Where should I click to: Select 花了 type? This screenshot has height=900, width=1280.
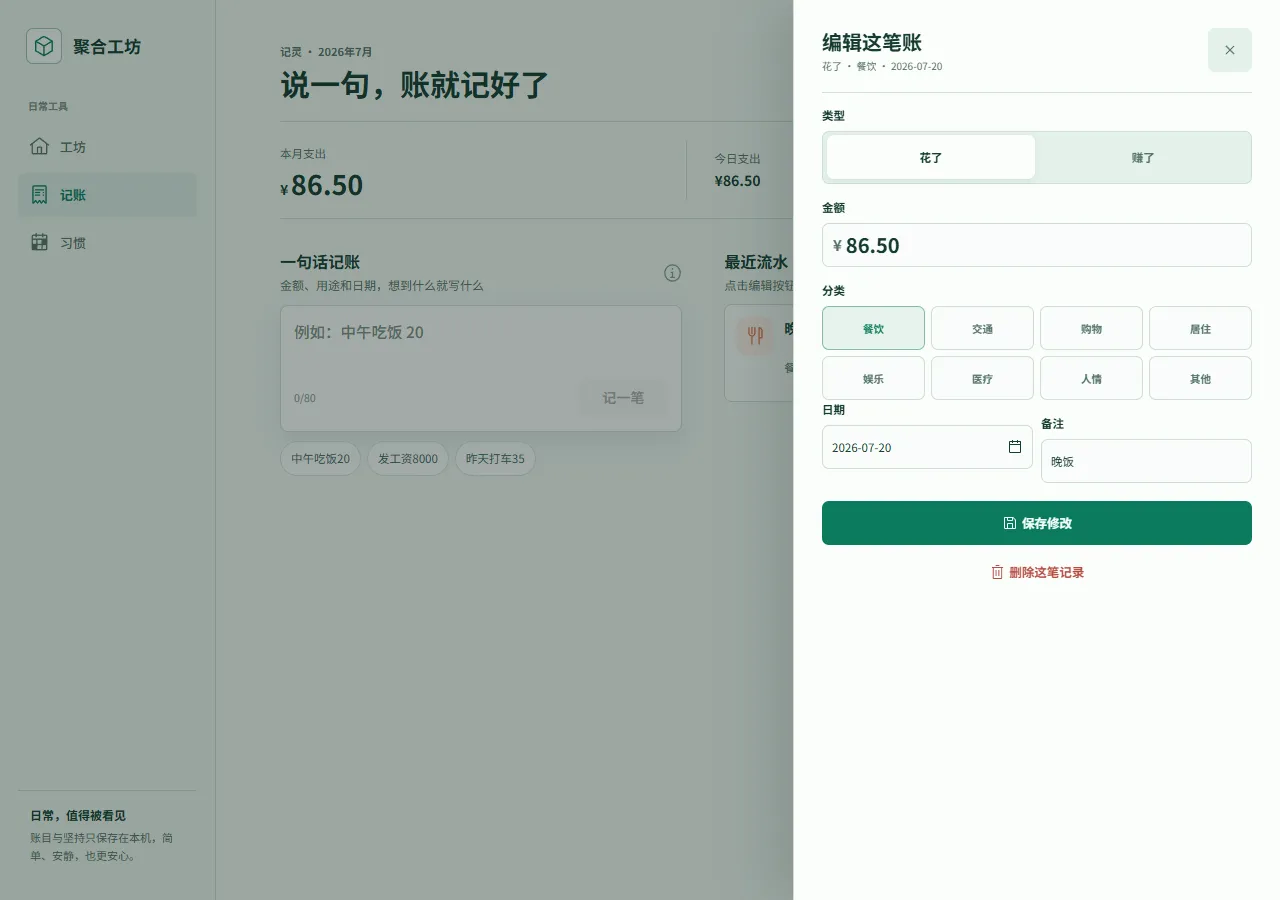tap(931, 158)
